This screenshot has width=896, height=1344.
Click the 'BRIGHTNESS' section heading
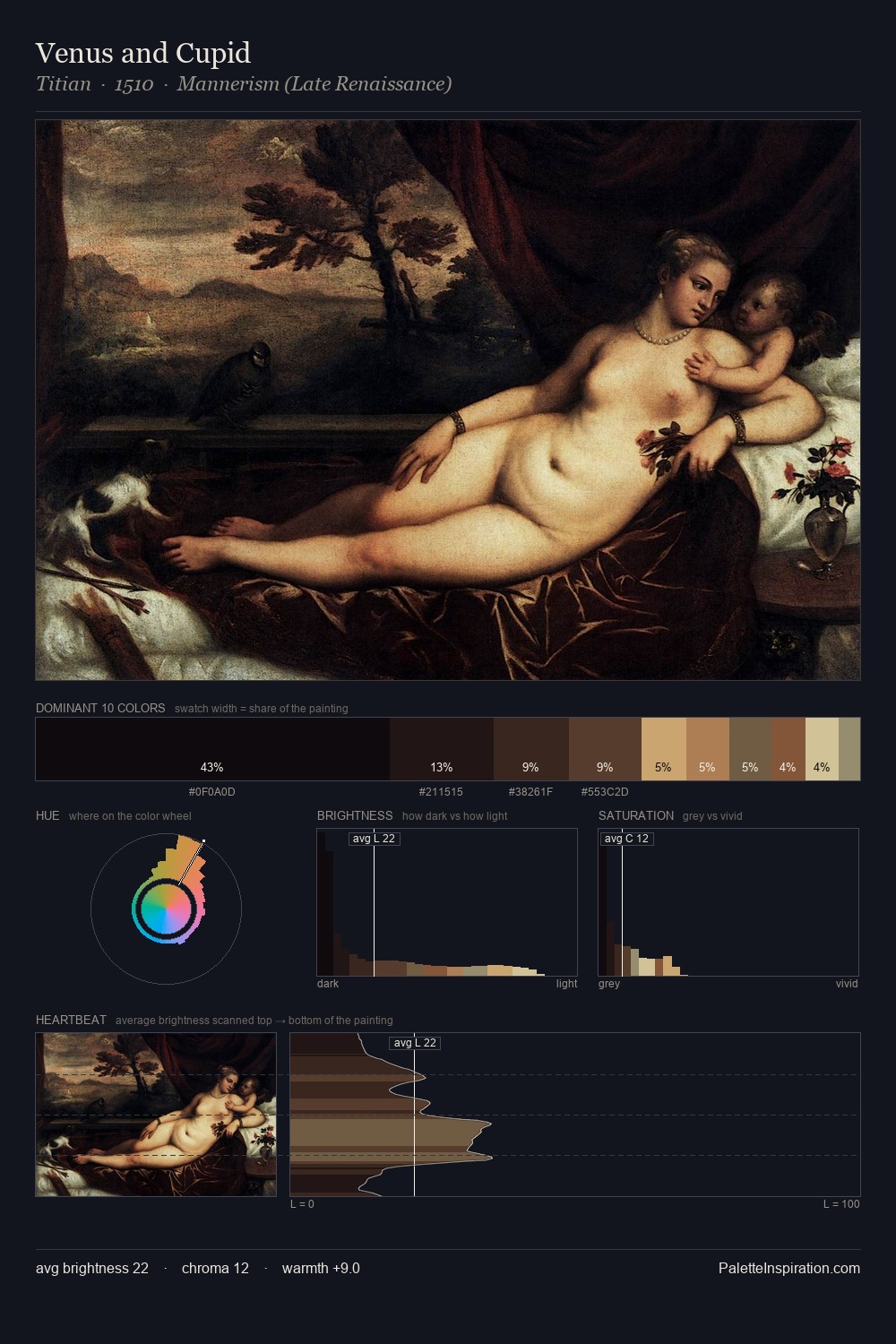click(x=355, y=815)
